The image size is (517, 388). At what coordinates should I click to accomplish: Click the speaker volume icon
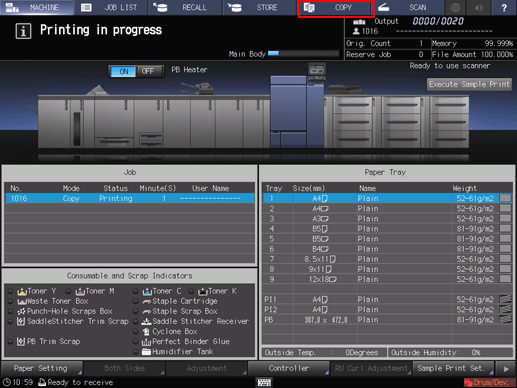pyautogui.click(x=479, y=7)
